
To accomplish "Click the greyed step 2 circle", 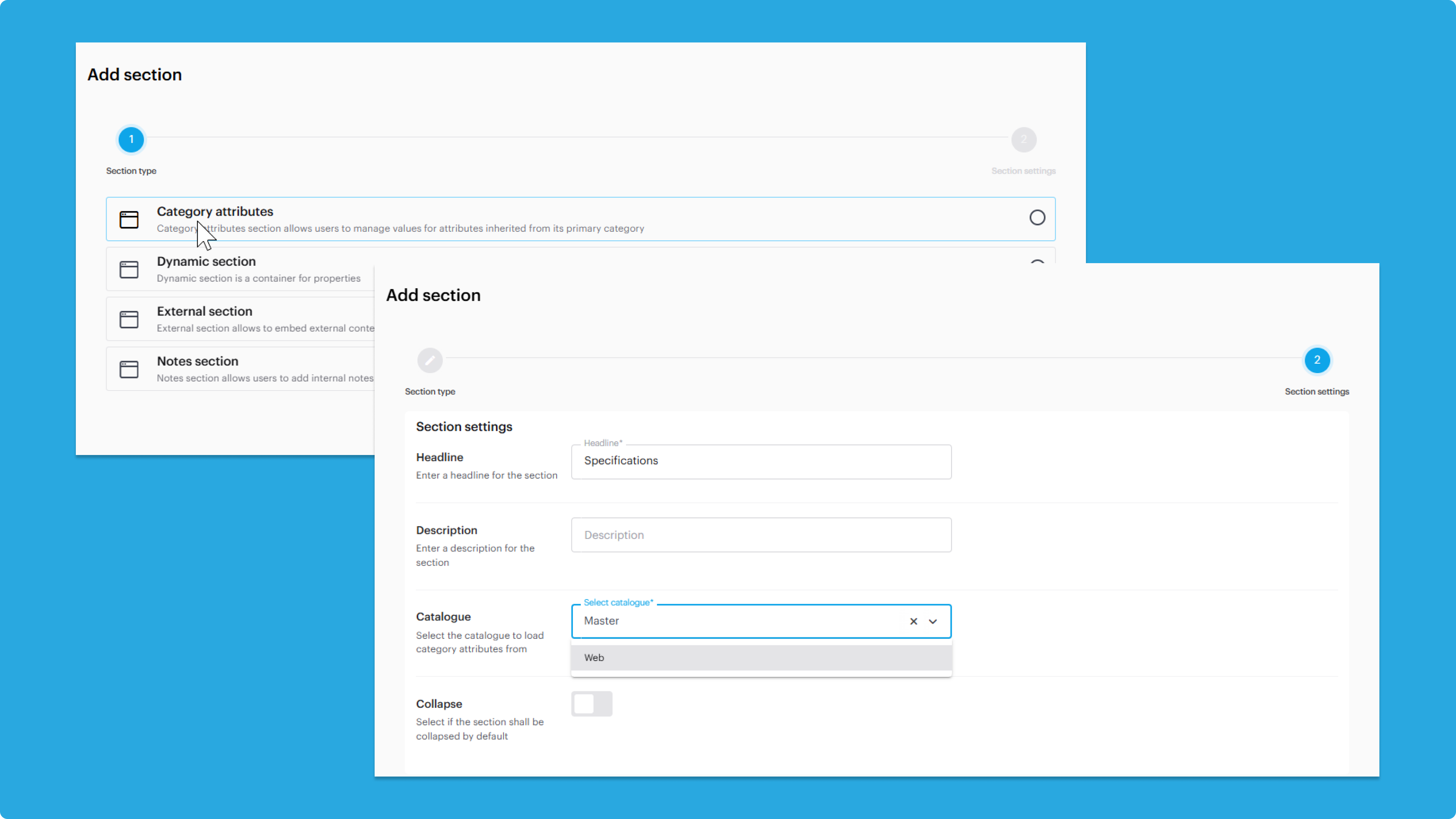I will point(1023,140).
